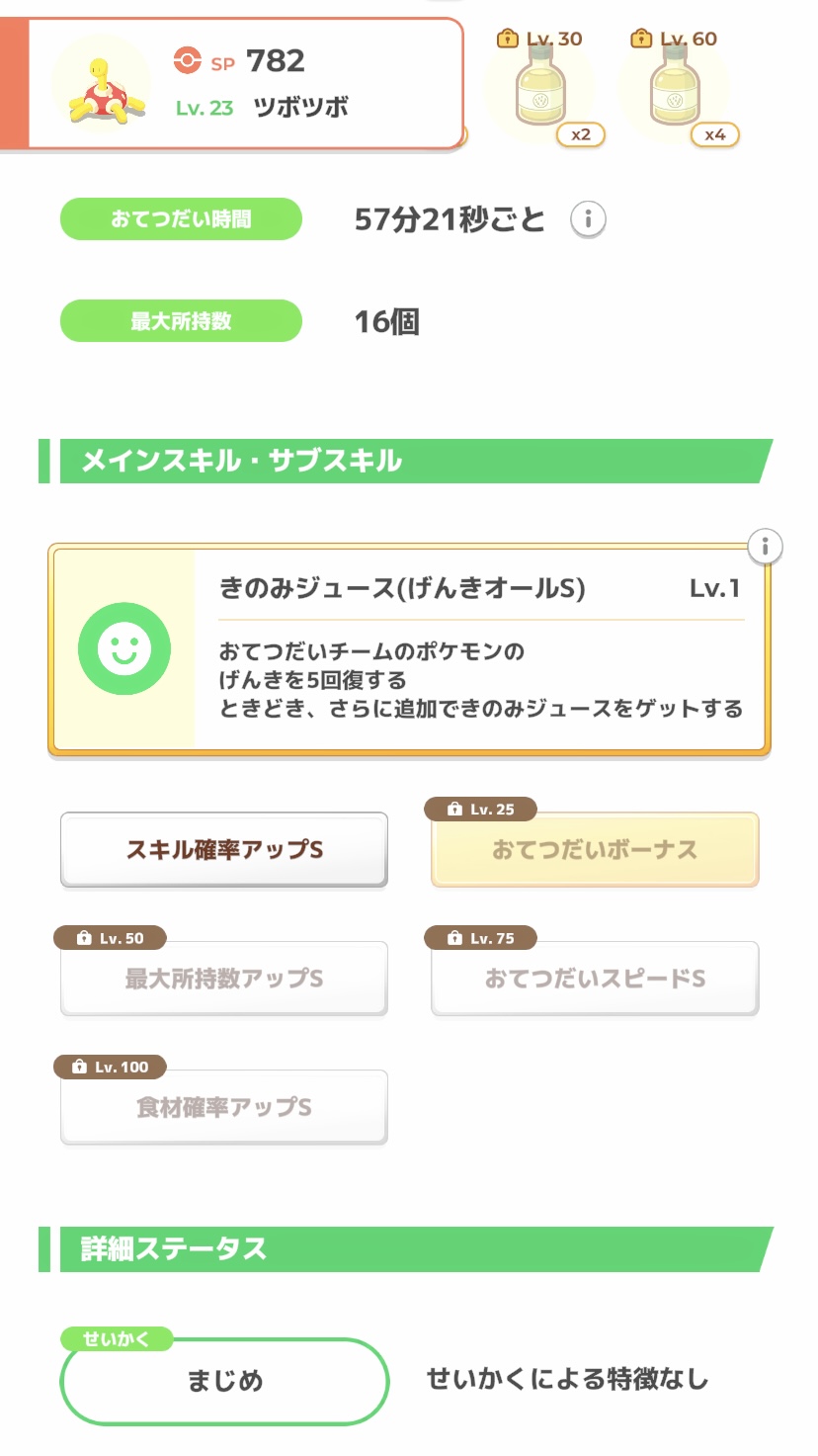The image size is (818, 1456).
Task: Open info icon on main skill card
Action: (765, 546)
